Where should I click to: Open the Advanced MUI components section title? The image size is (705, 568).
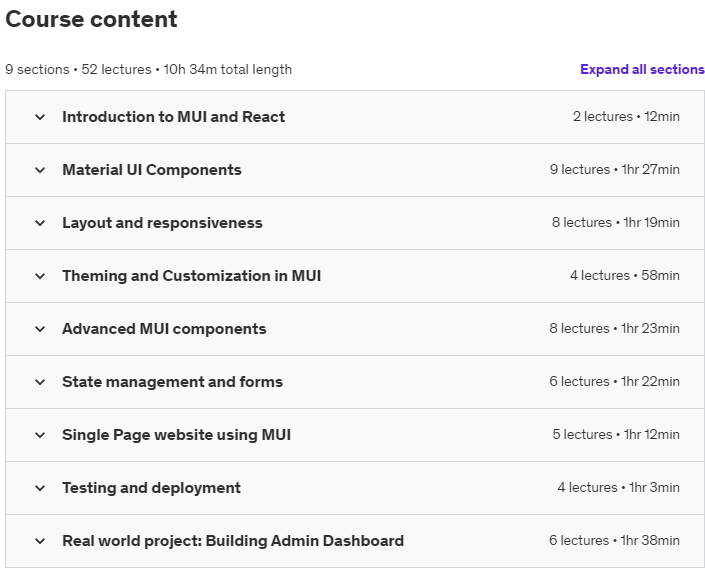[x=164, y=329]
